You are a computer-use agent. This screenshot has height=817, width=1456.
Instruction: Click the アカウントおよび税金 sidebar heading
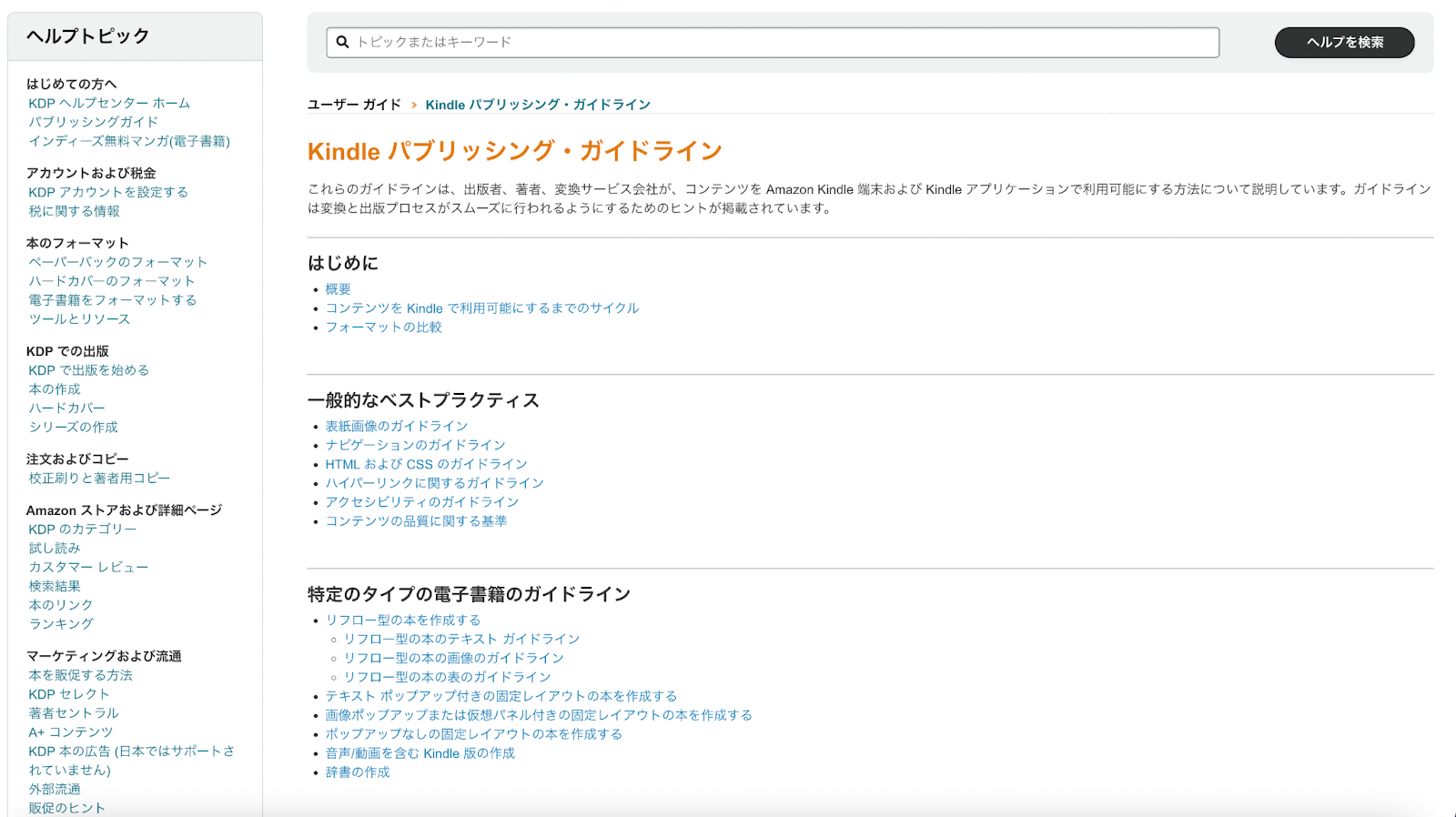91,173
